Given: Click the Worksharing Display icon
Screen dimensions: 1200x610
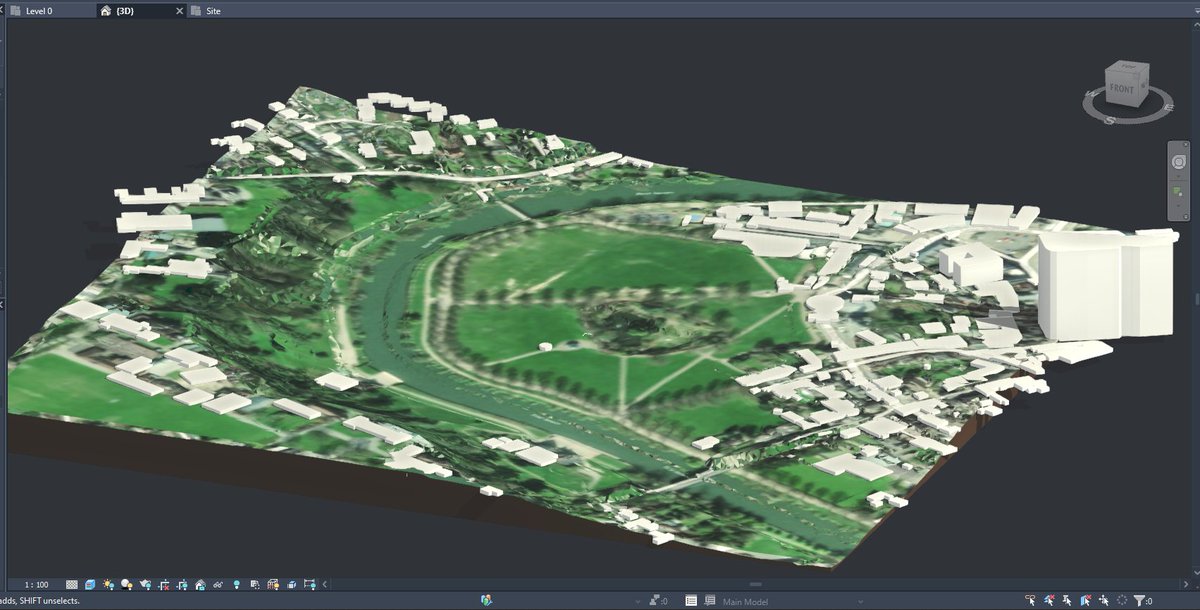Looking at the screenshot, I should (255, 583).
